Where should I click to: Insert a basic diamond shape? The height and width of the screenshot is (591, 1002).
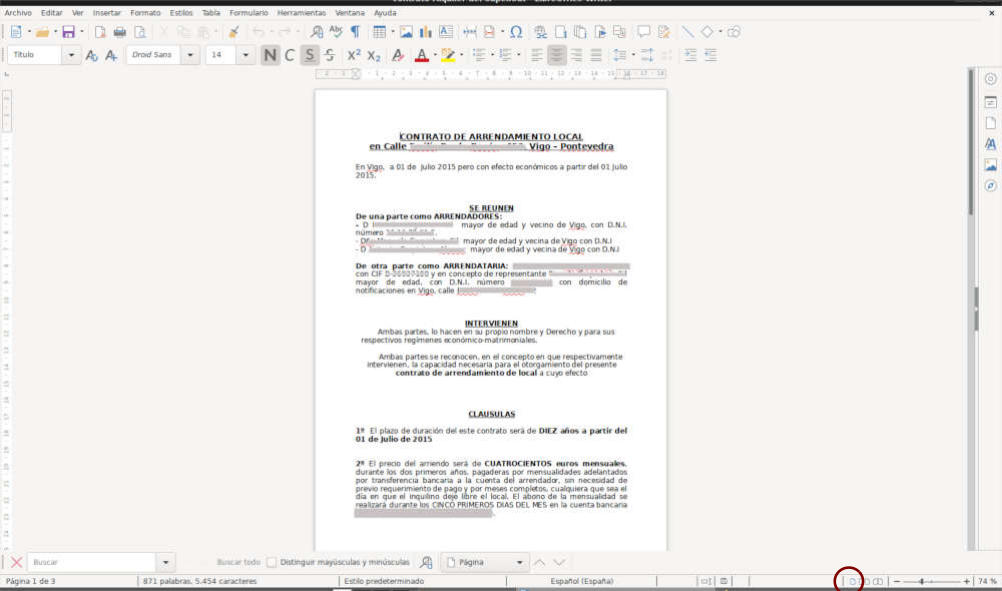pos(707,32)
